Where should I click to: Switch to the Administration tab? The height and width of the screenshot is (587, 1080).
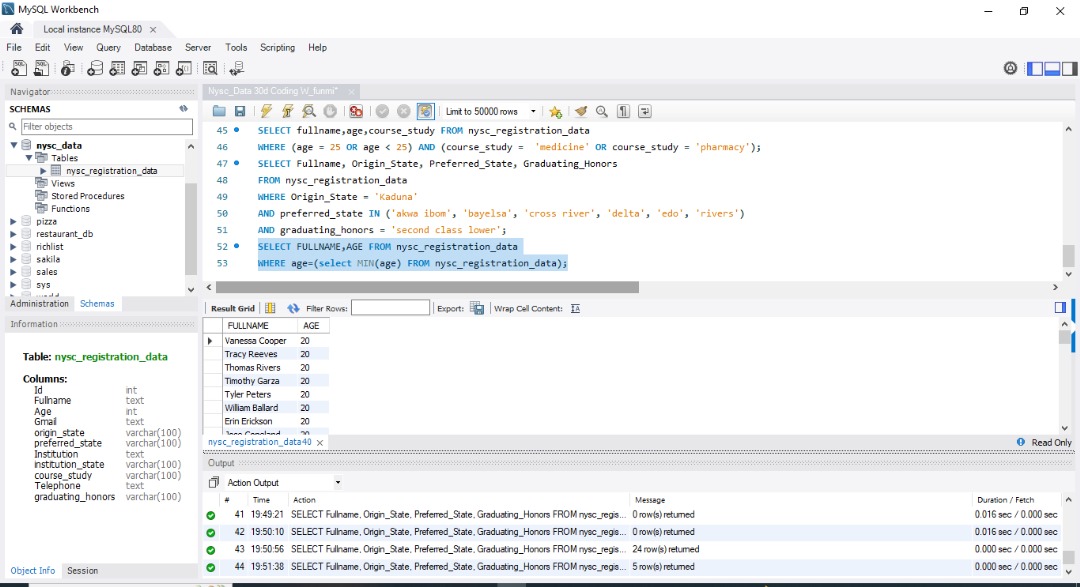[39, 304]
